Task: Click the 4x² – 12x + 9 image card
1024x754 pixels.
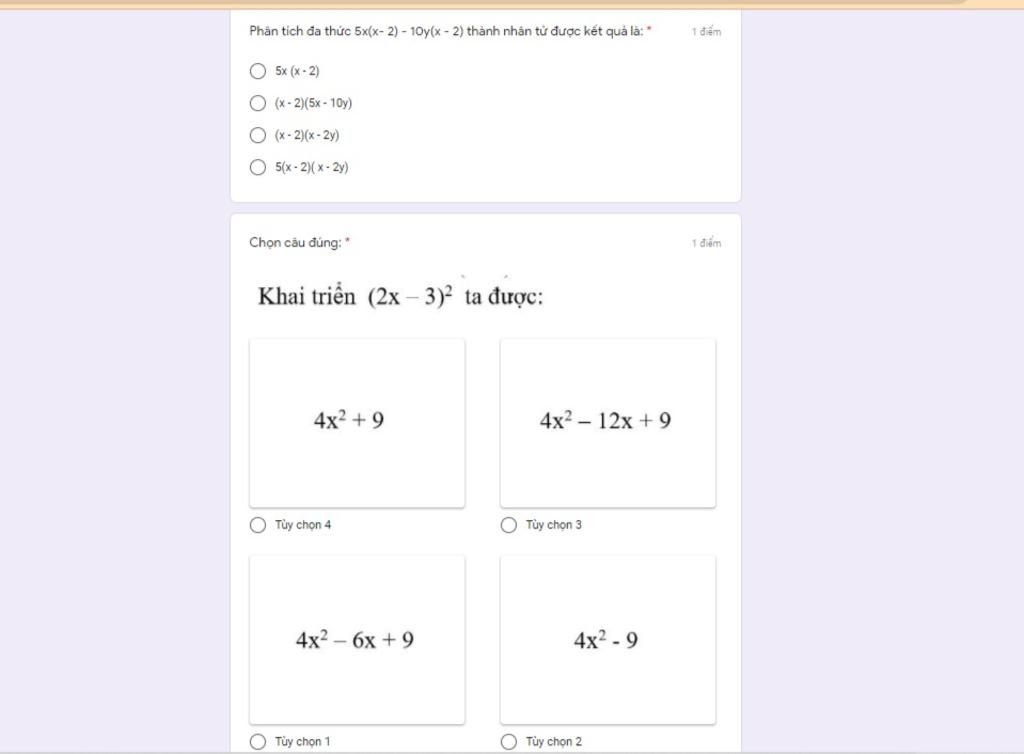Action: click(x=608, y=423)
